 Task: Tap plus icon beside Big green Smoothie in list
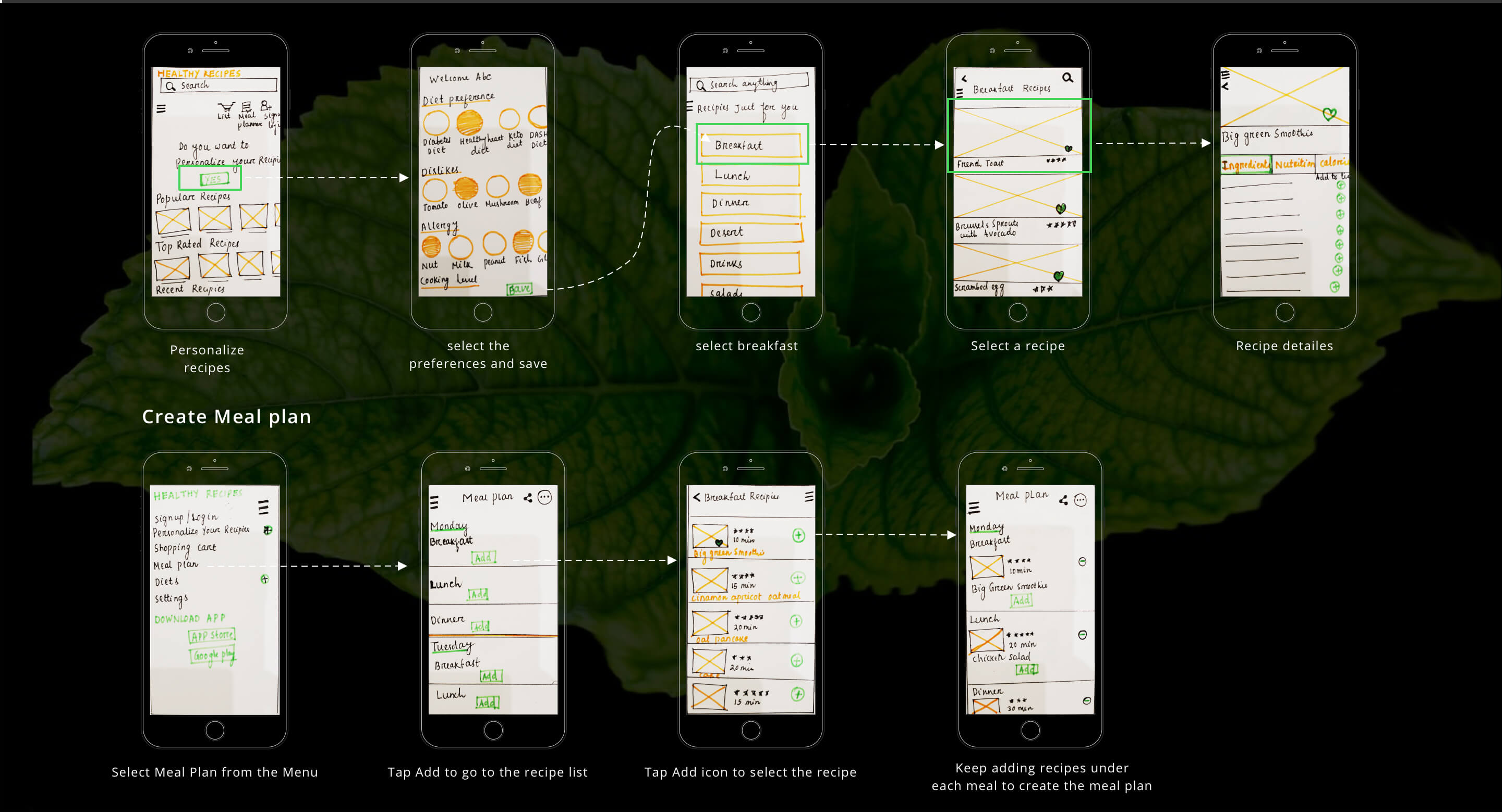[798, 535]
